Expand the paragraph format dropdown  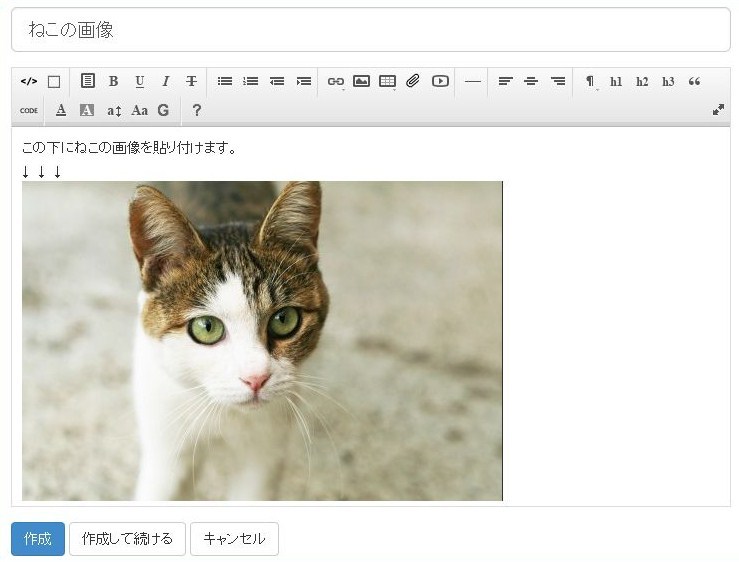pyautogui.click(x=590, y=82)
